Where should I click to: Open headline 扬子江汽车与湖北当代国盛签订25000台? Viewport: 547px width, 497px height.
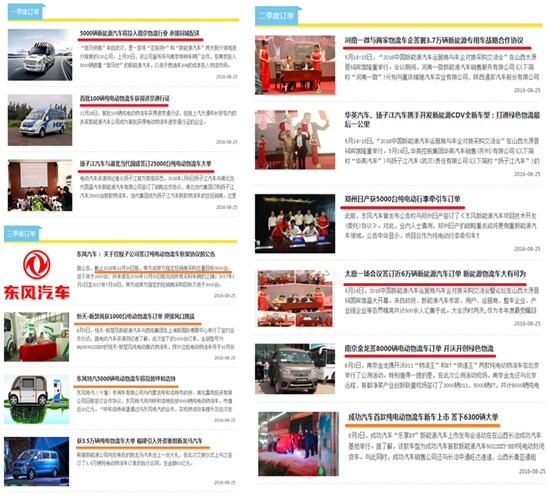(145, 164)
